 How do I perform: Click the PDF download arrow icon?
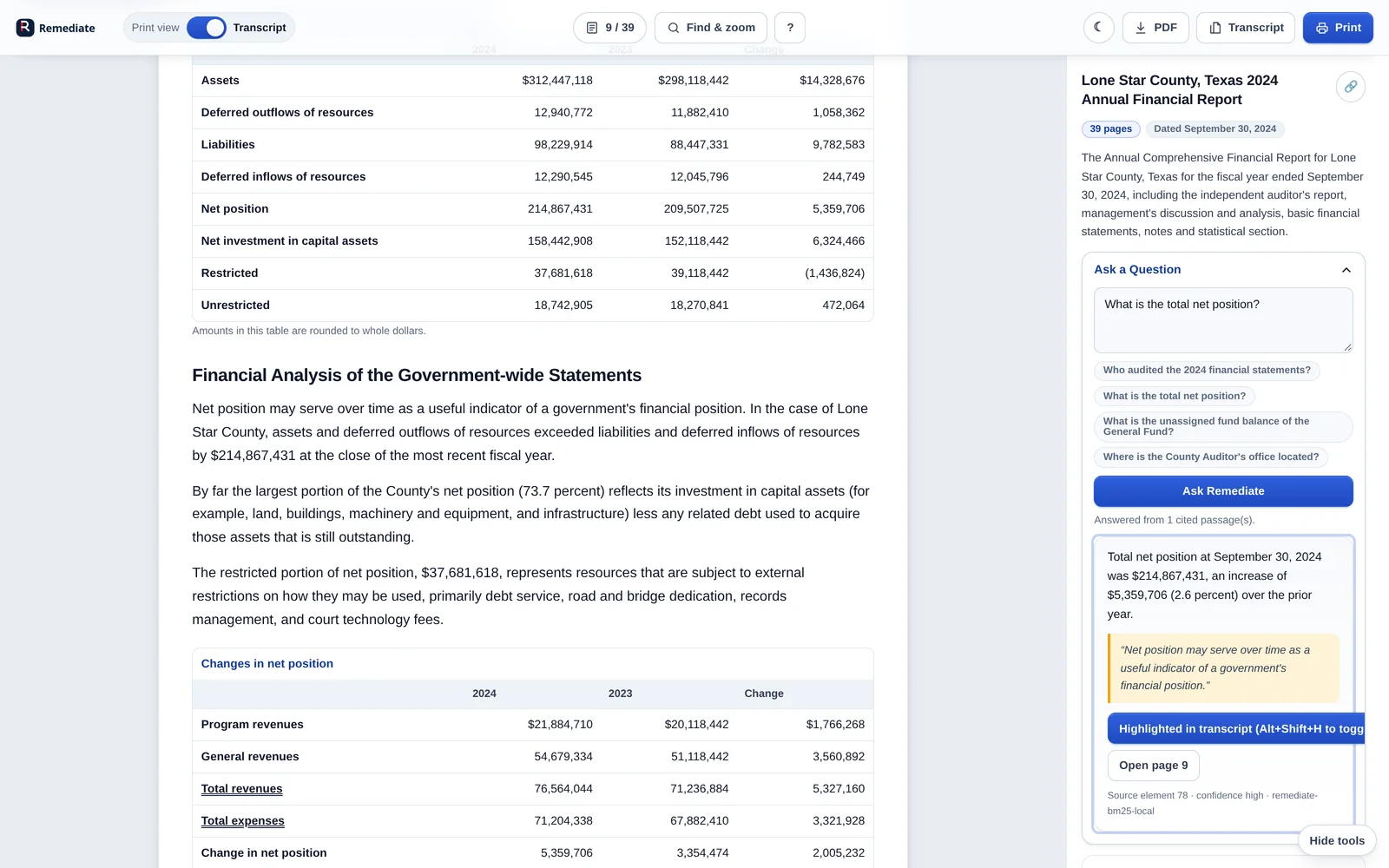point(1141,28)
